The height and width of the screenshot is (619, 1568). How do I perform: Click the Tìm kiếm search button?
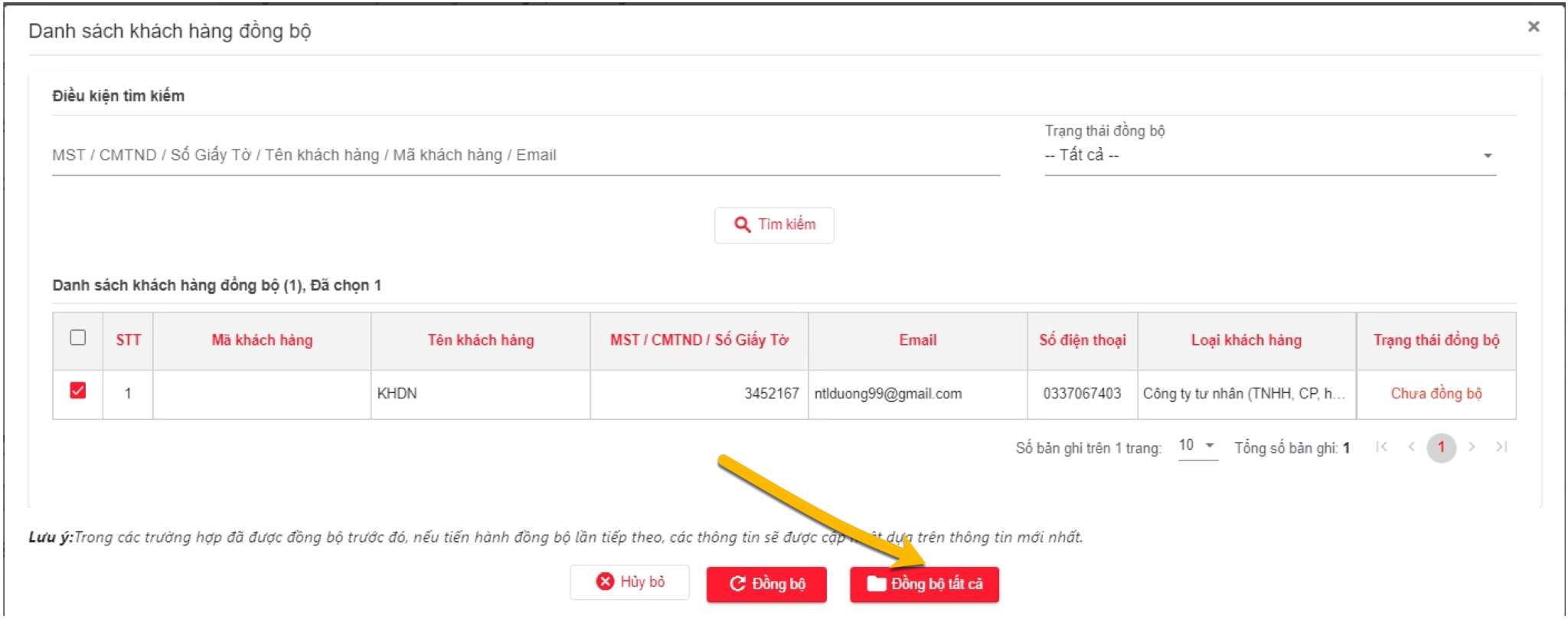(774, 225)
